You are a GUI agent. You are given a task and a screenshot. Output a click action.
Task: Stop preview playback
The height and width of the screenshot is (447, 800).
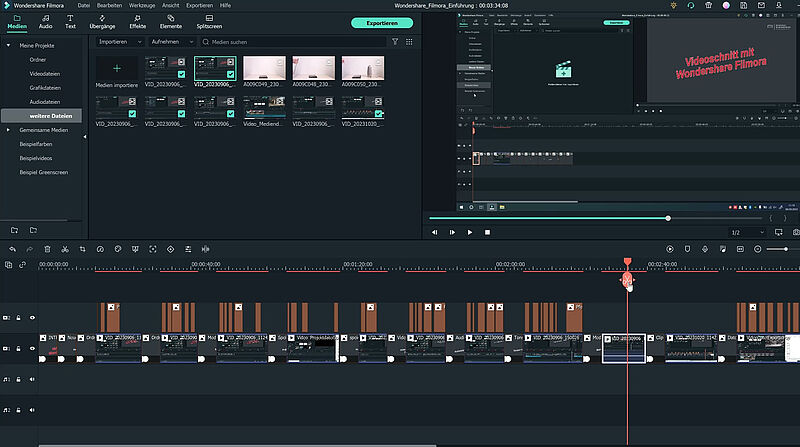point(487,232)
